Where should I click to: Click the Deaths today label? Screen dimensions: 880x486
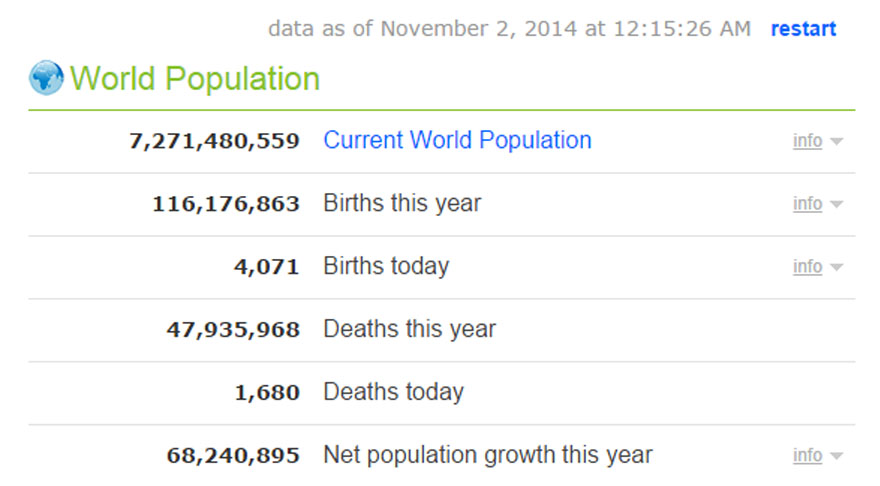pos(394,392)
